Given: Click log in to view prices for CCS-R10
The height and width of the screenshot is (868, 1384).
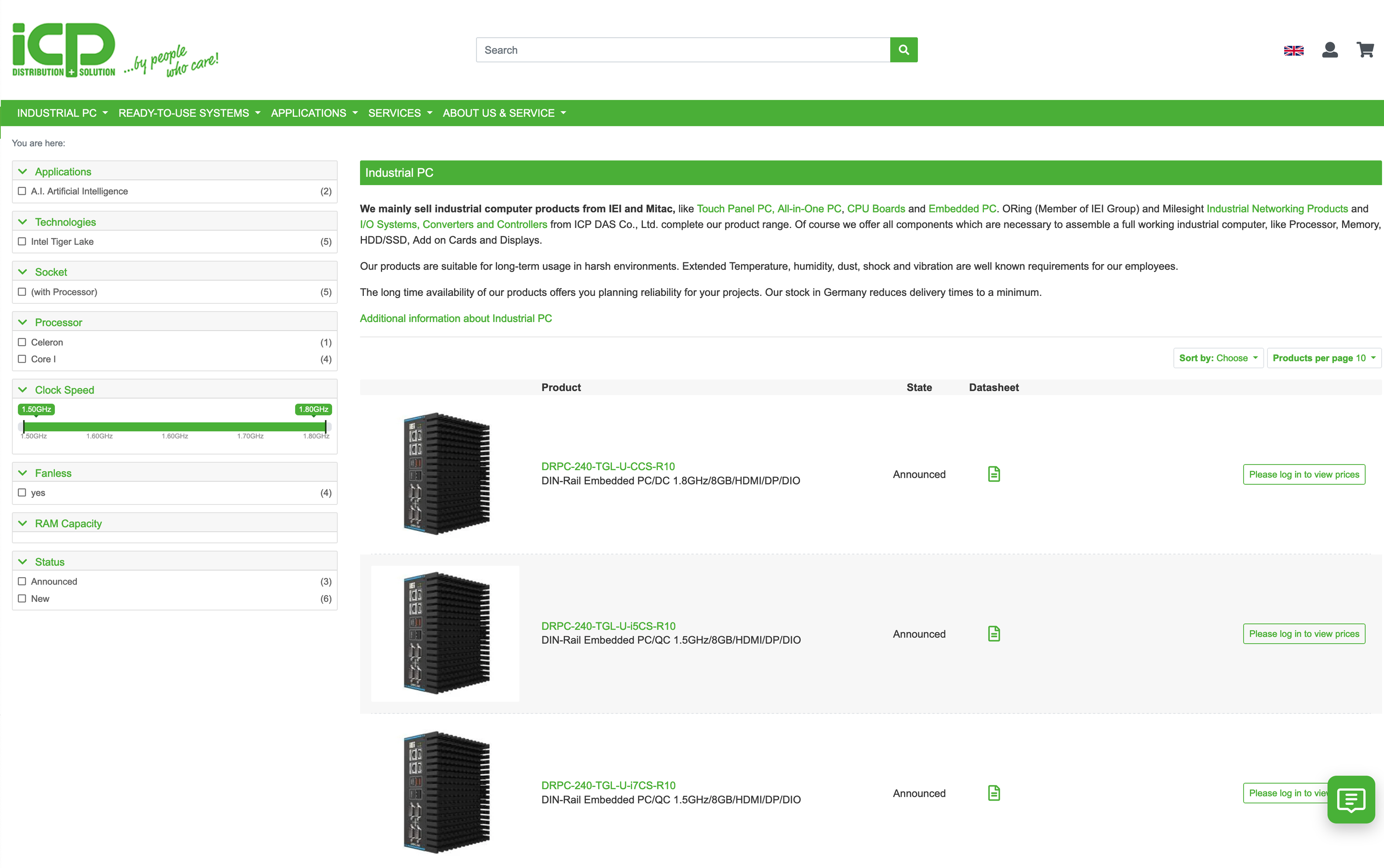Looking at the screenshot, I should pos(1304,474).
